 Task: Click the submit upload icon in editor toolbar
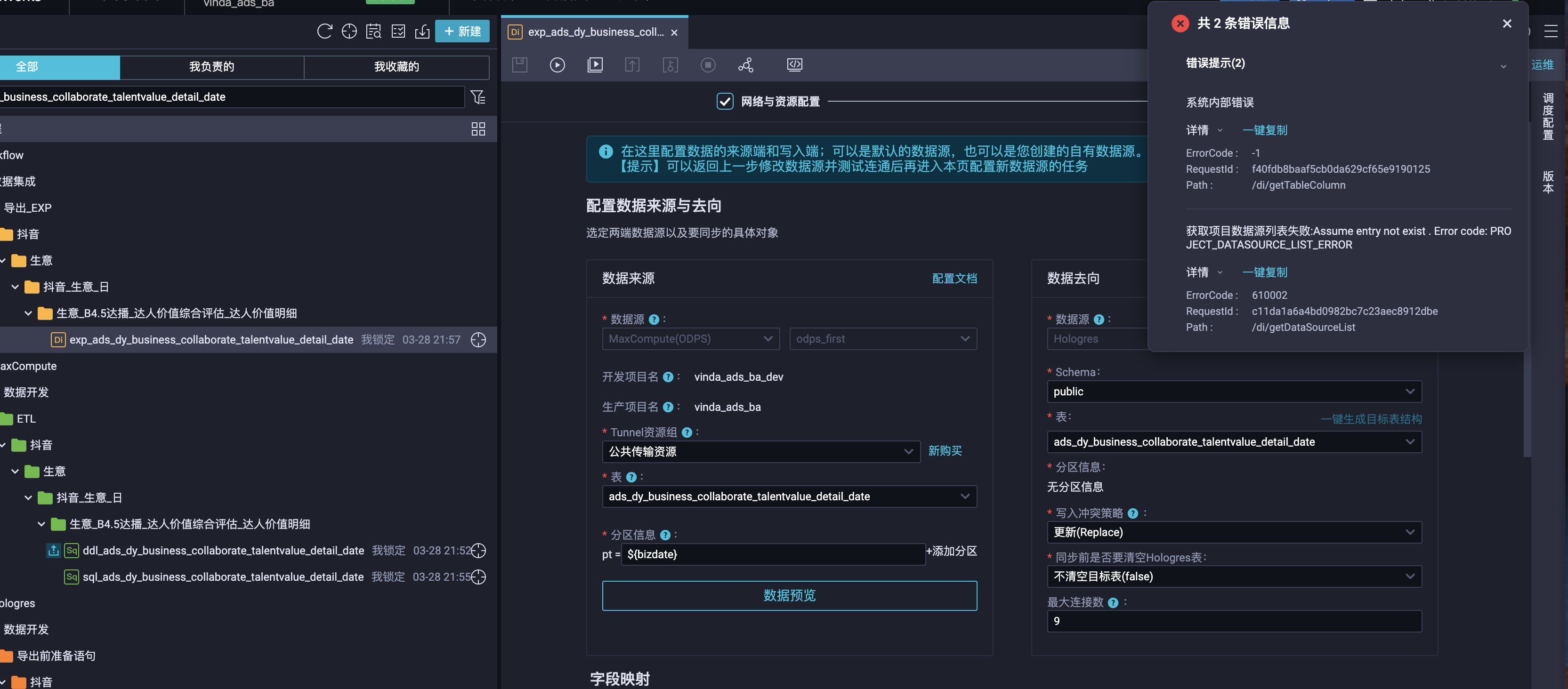point(632,64)
